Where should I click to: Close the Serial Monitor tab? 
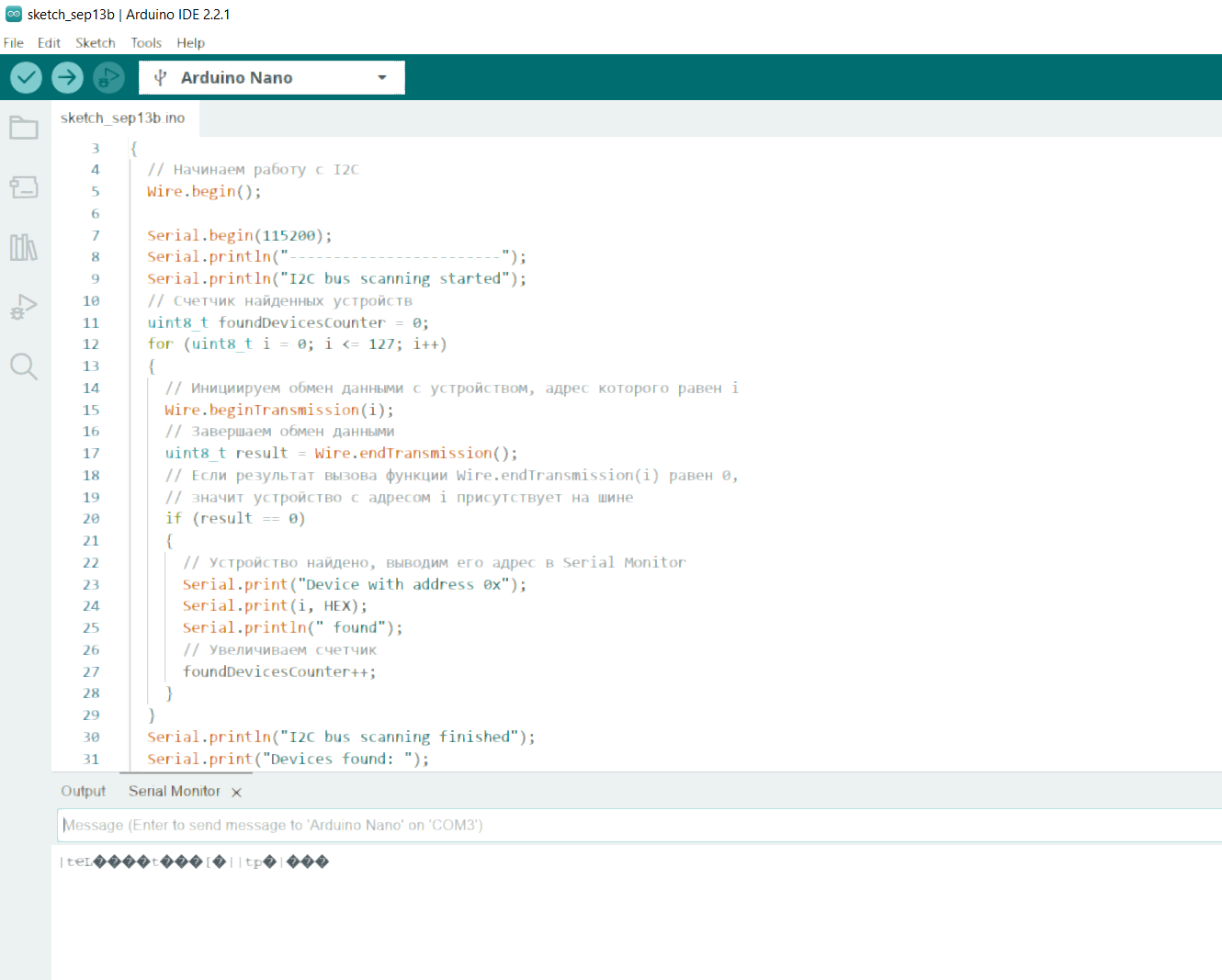click(236, 792)
